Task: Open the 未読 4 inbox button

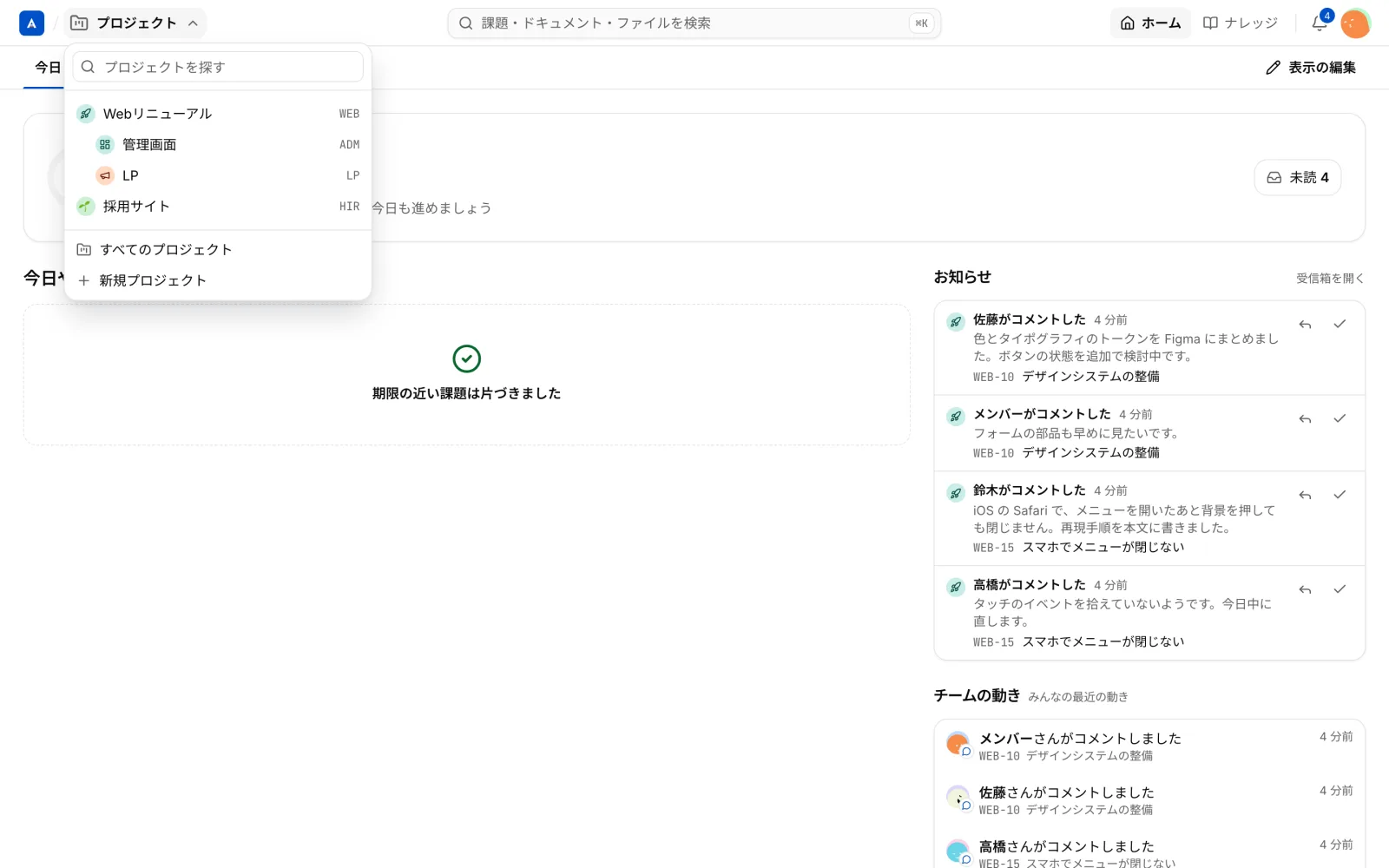Action: pyautogui.click(x=1298, y=177)
